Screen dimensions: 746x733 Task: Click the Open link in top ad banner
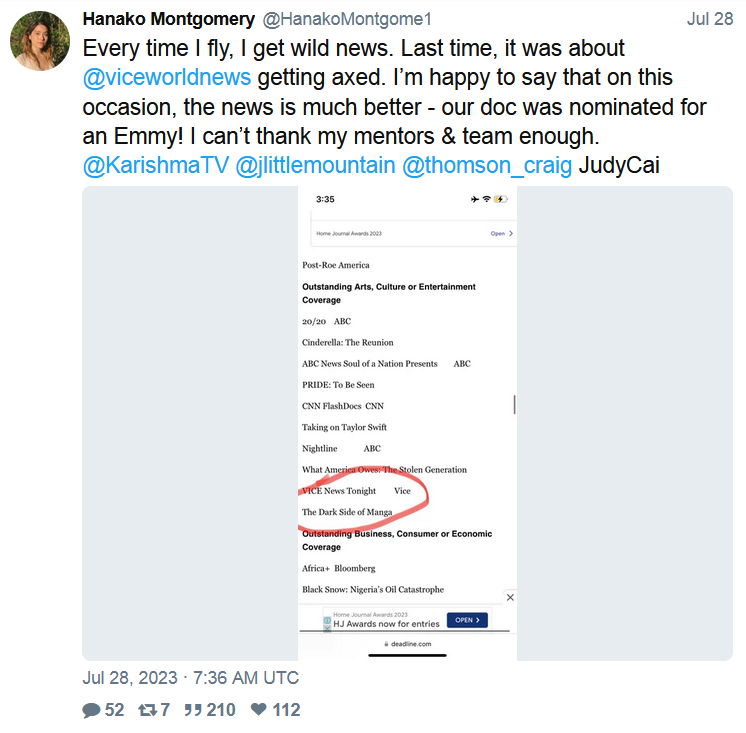pos(497,233)
